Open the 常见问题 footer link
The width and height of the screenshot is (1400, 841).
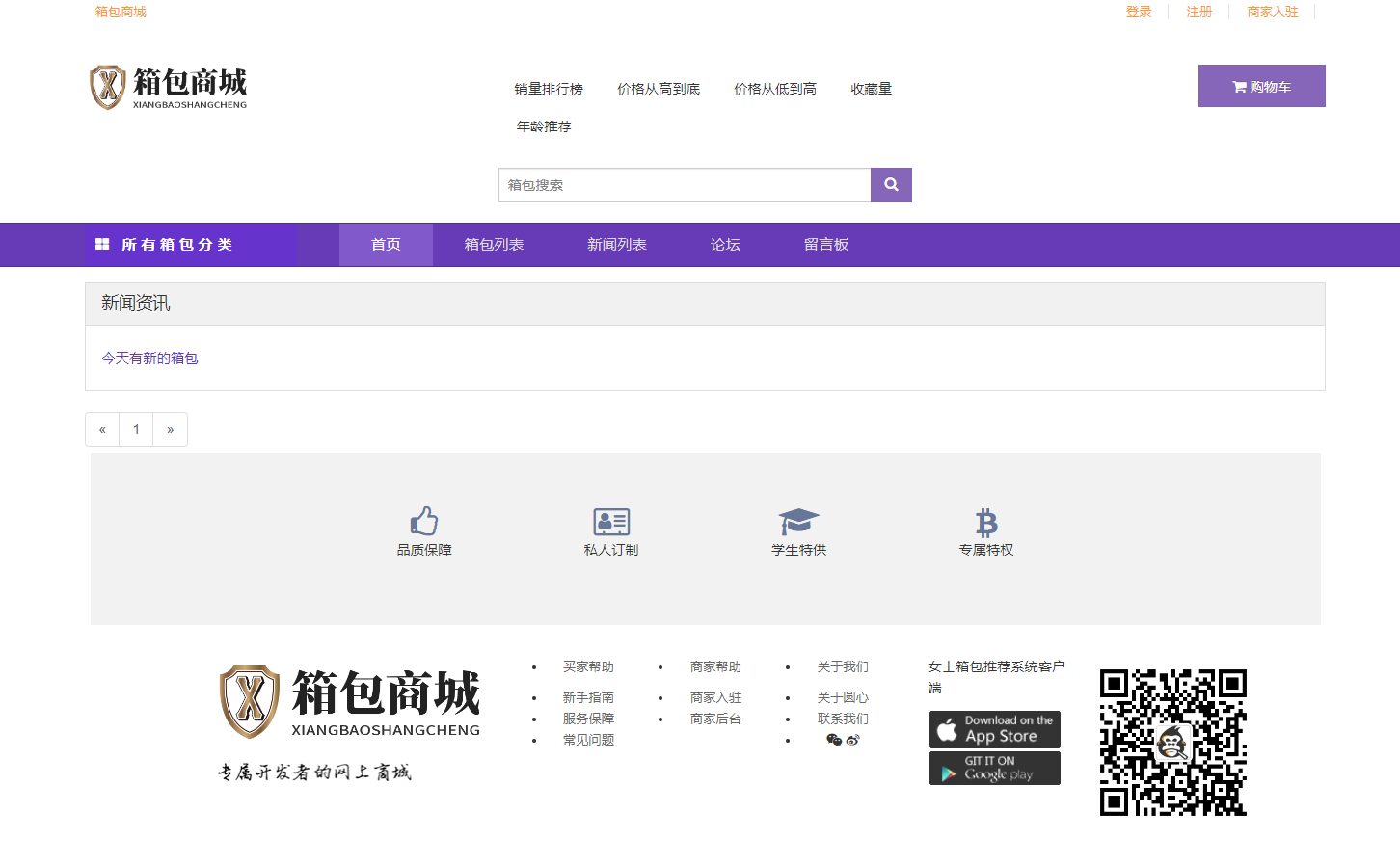[588, 740]
